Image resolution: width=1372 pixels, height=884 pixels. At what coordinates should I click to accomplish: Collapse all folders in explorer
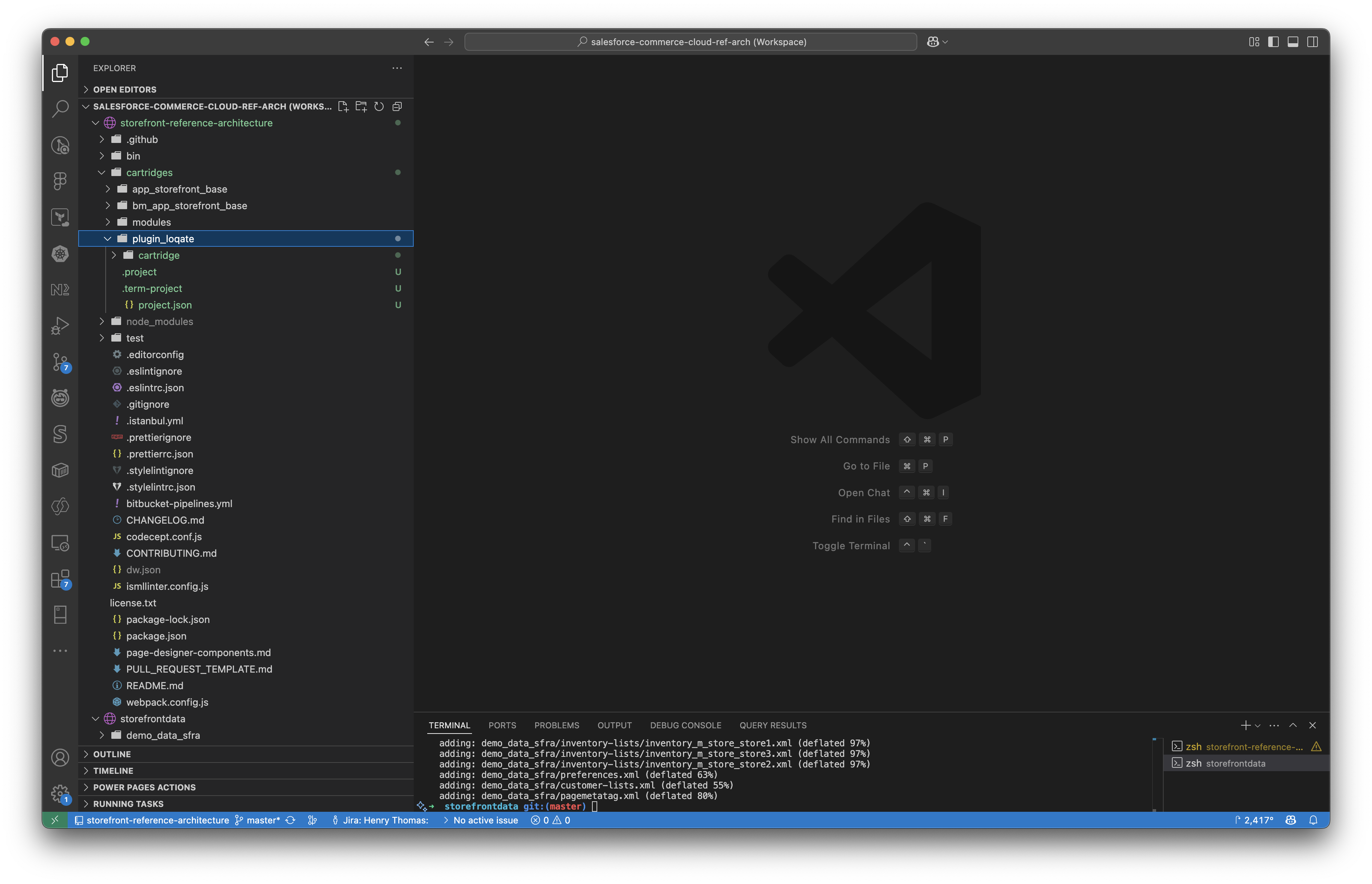[x=397, y=106]
